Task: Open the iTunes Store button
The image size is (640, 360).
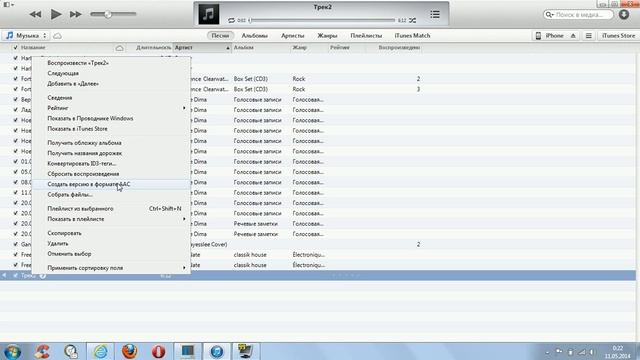Action: pyautogui.click(x=618, y=36)
